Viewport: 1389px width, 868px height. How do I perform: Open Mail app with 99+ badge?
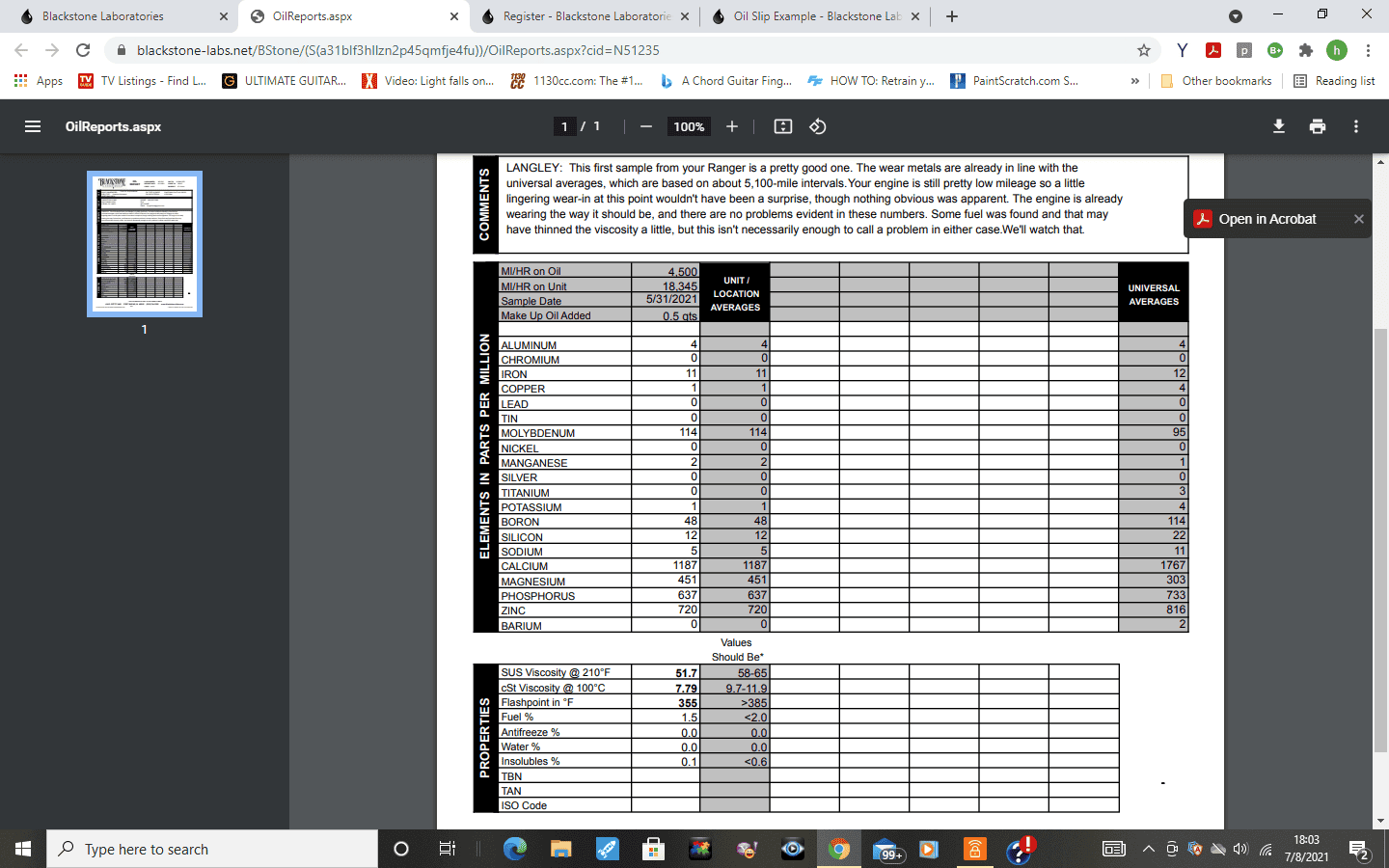click(x=886, y=849)
